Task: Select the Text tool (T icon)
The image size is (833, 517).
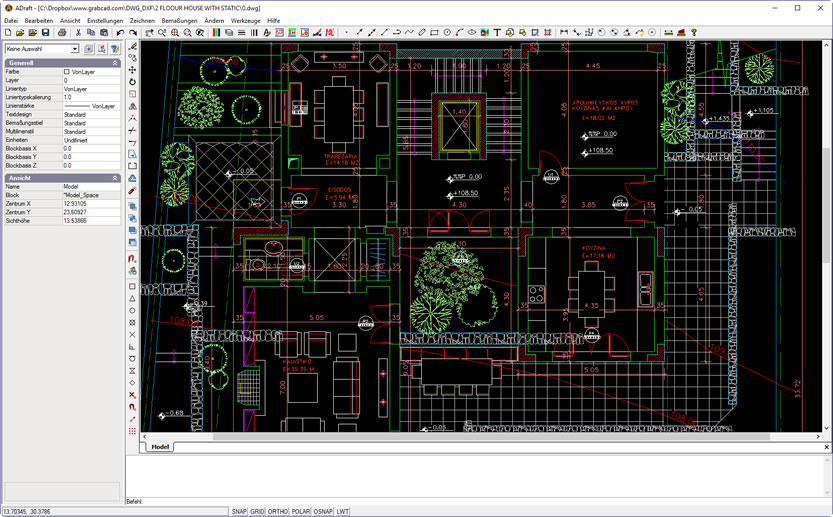Action: pyautogui.click(x=497, y=33)
